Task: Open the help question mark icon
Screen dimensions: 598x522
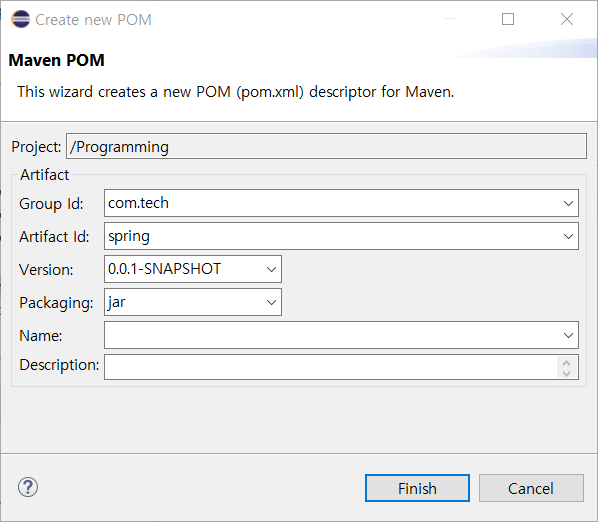Action: pyautogui.click(x=28, y=487)
